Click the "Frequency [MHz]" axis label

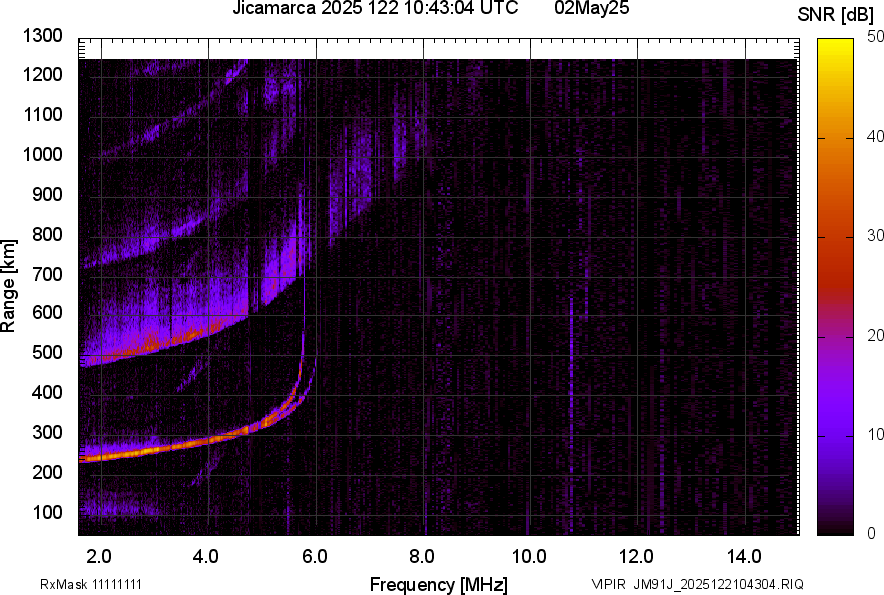(439, 584)
